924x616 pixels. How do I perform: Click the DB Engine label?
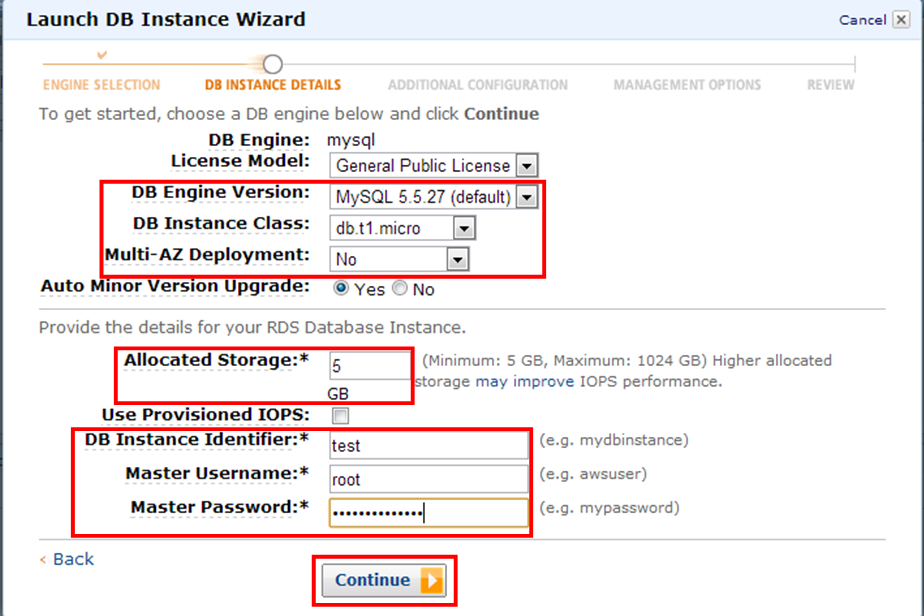click(259, 140)
